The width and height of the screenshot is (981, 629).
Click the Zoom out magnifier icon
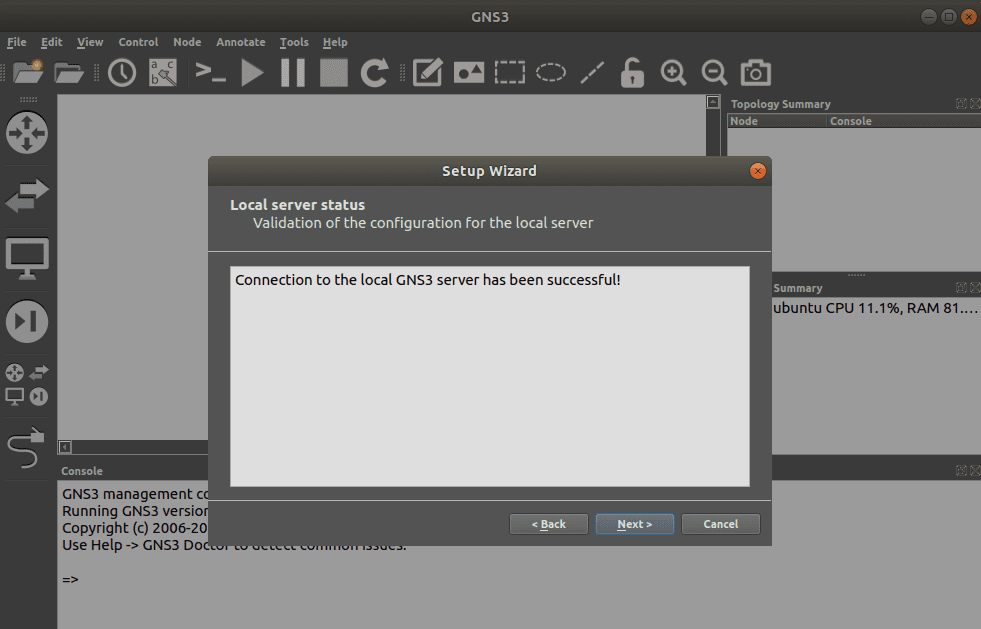pos(714,73)
